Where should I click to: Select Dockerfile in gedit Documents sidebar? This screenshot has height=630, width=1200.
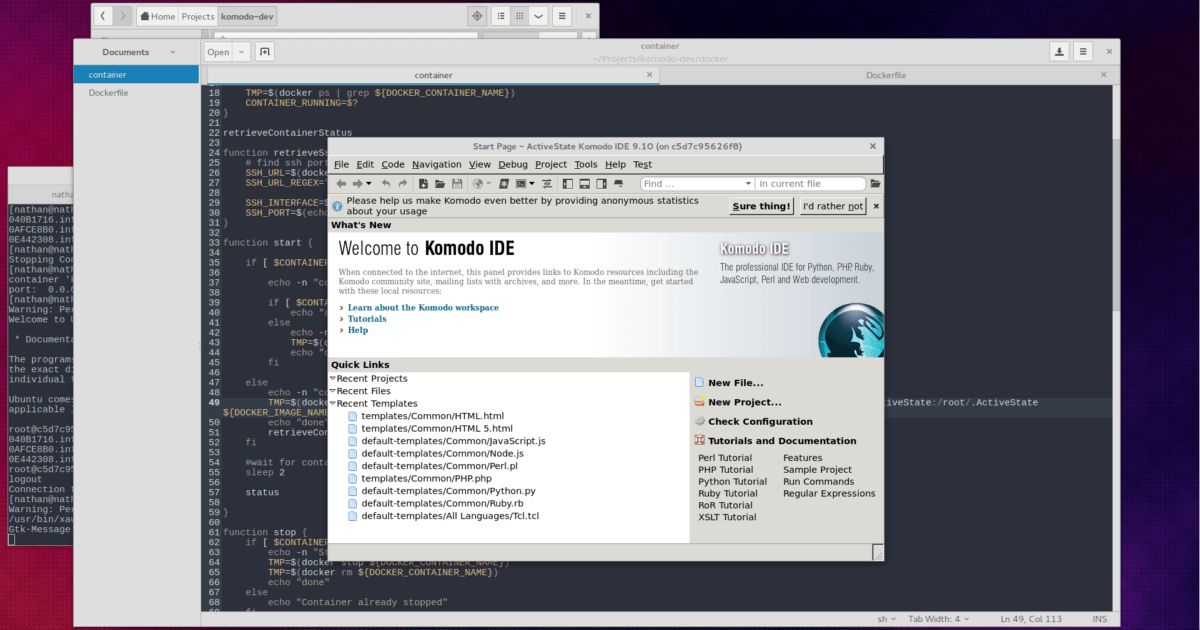coord(136,93)
